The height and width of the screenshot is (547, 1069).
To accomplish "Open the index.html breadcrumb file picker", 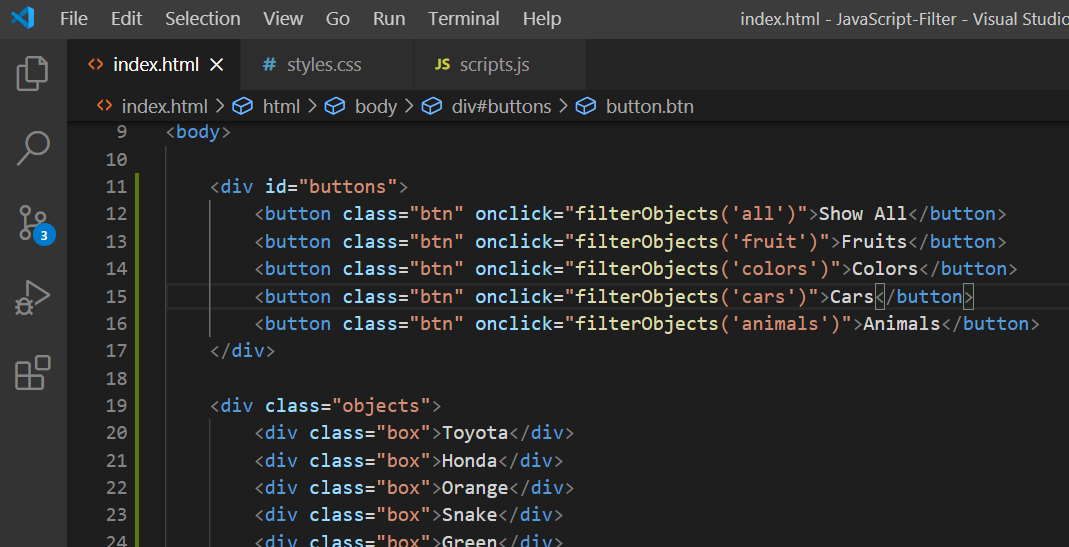I will [x=164, y=106].
